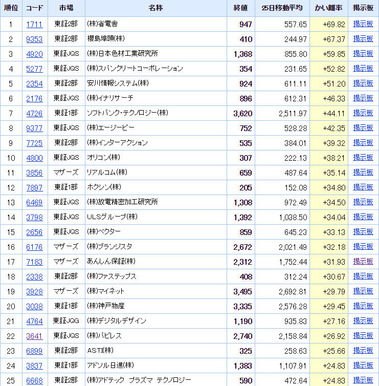Select the name ソフトバンク・テクノロジー(株)
This screenshot has height=386, width=379.
click(x=128, y=113)
